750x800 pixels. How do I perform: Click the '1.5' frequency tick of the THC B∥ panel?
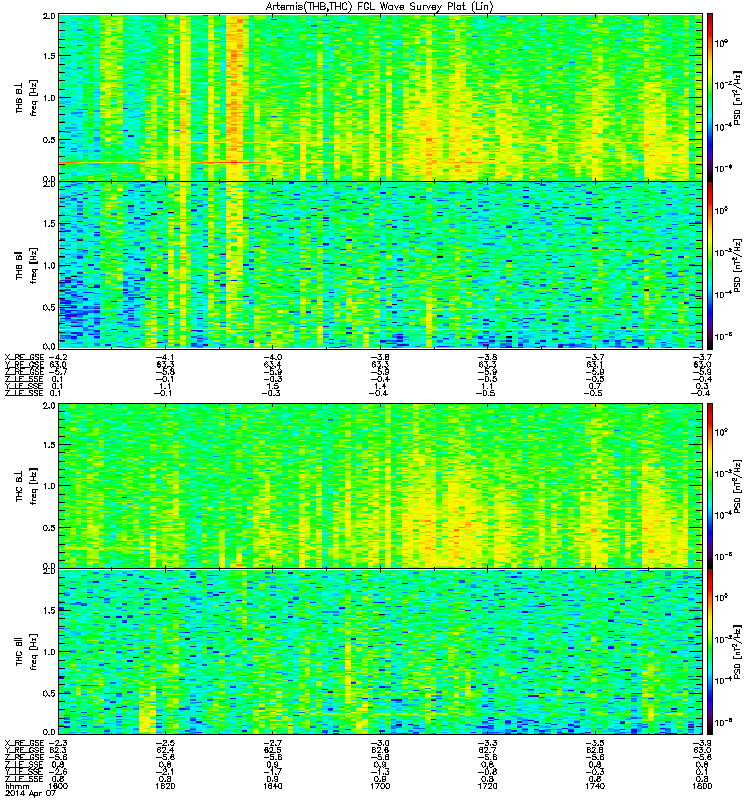[49, 610]
